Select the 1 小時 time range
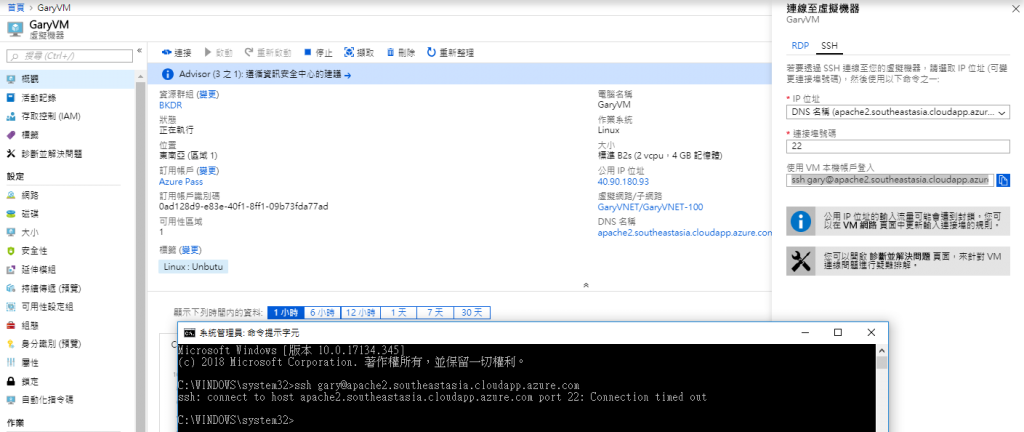 pos(285,313)
